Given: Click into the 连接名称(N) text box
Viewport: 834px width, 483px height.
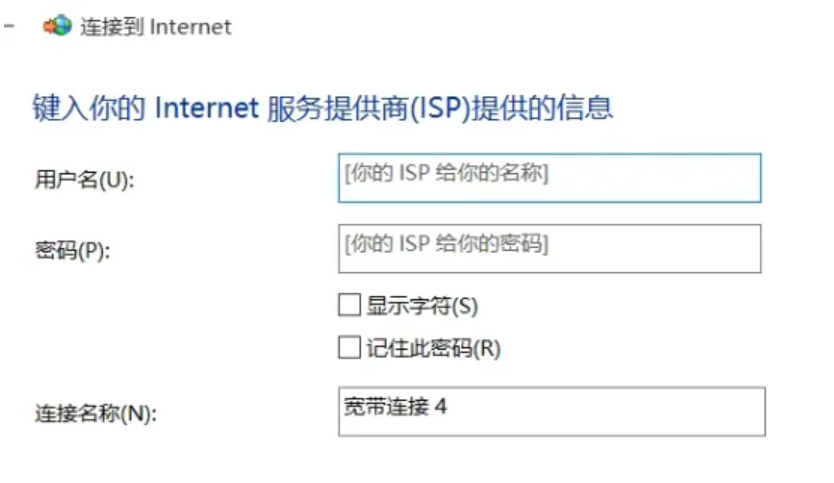Looking at the screenshot, I should click(551, 411).
